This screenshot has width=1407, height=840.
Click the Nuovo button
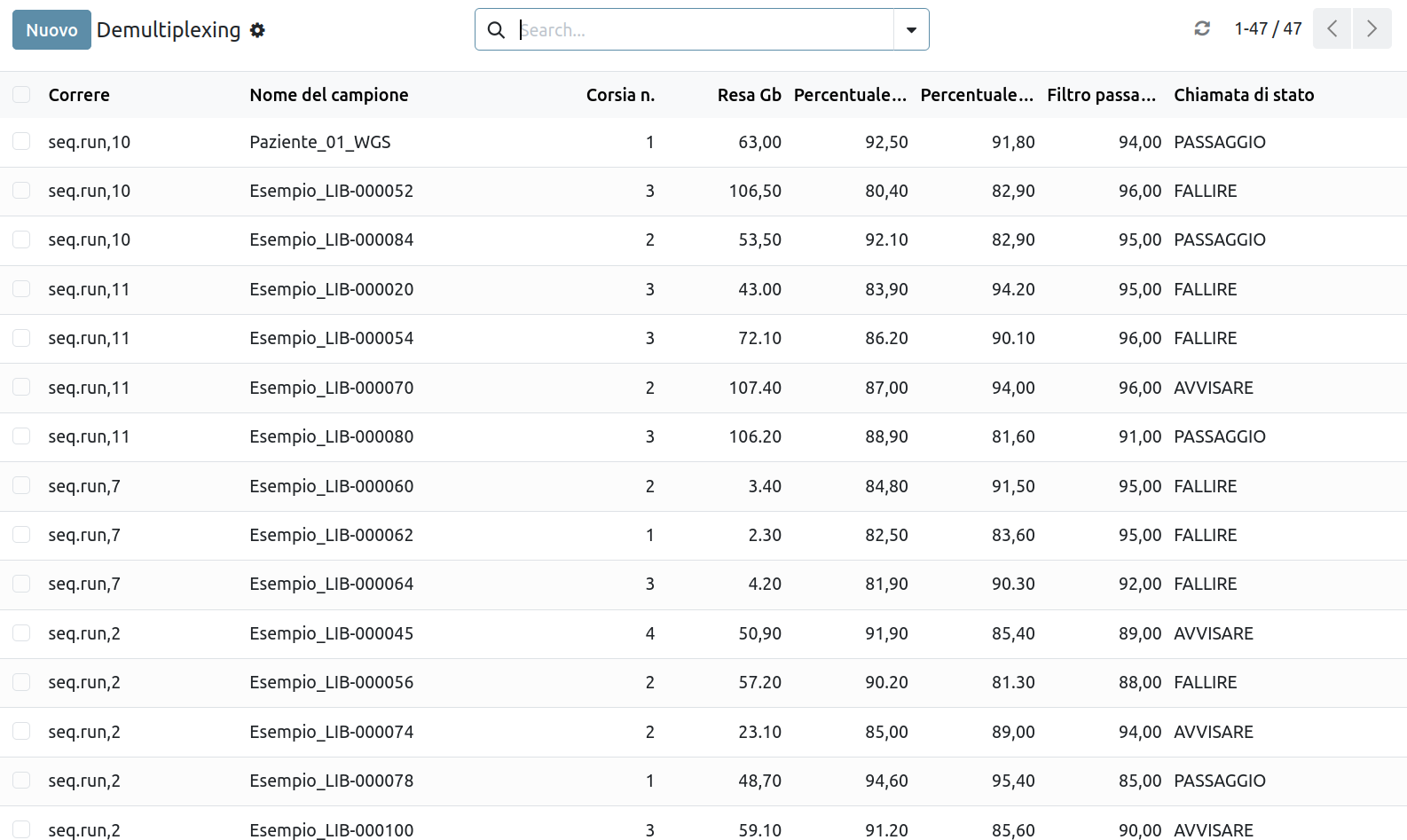51,30
